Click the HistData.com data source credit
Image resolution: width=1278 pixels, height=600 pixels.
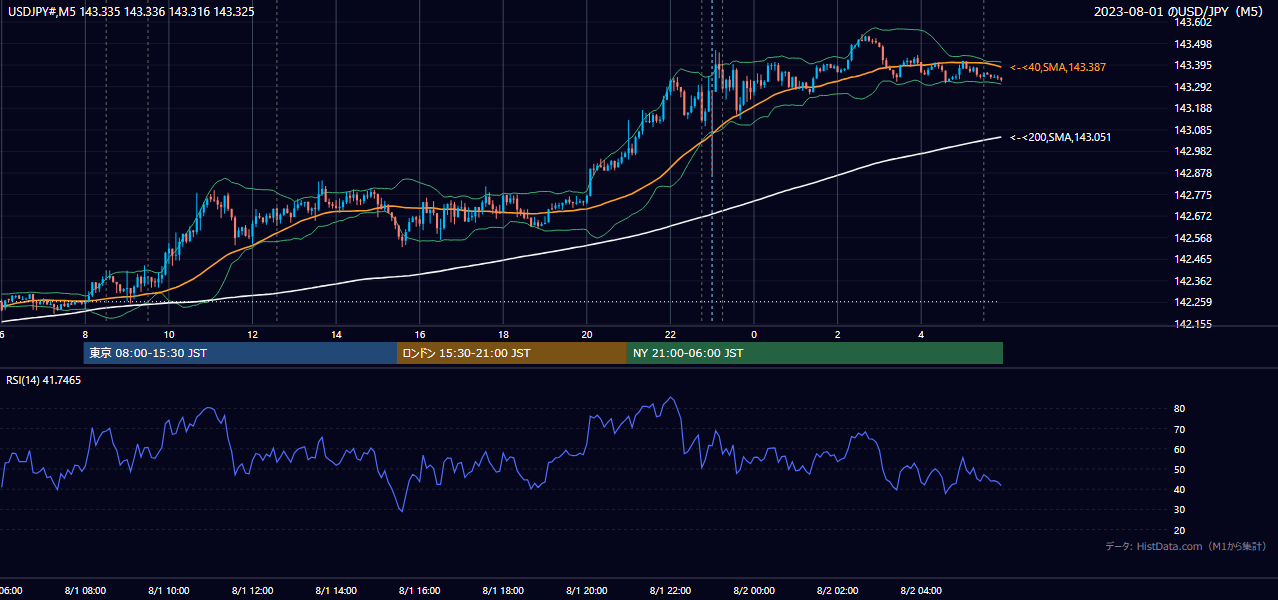tap(1186, 546)
